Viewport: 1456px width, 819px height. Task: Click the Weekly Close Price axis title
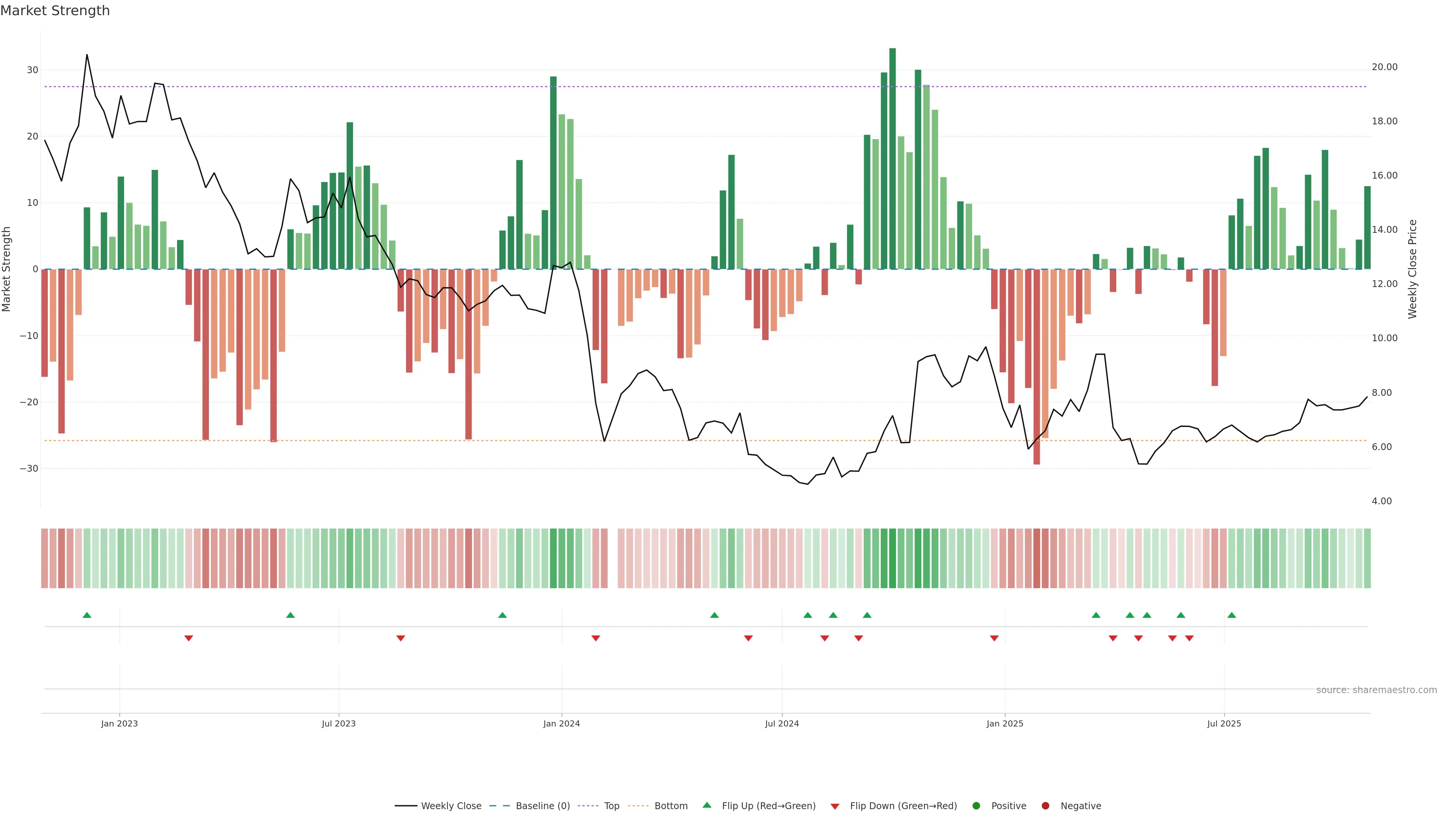(x=1412, y=269)
